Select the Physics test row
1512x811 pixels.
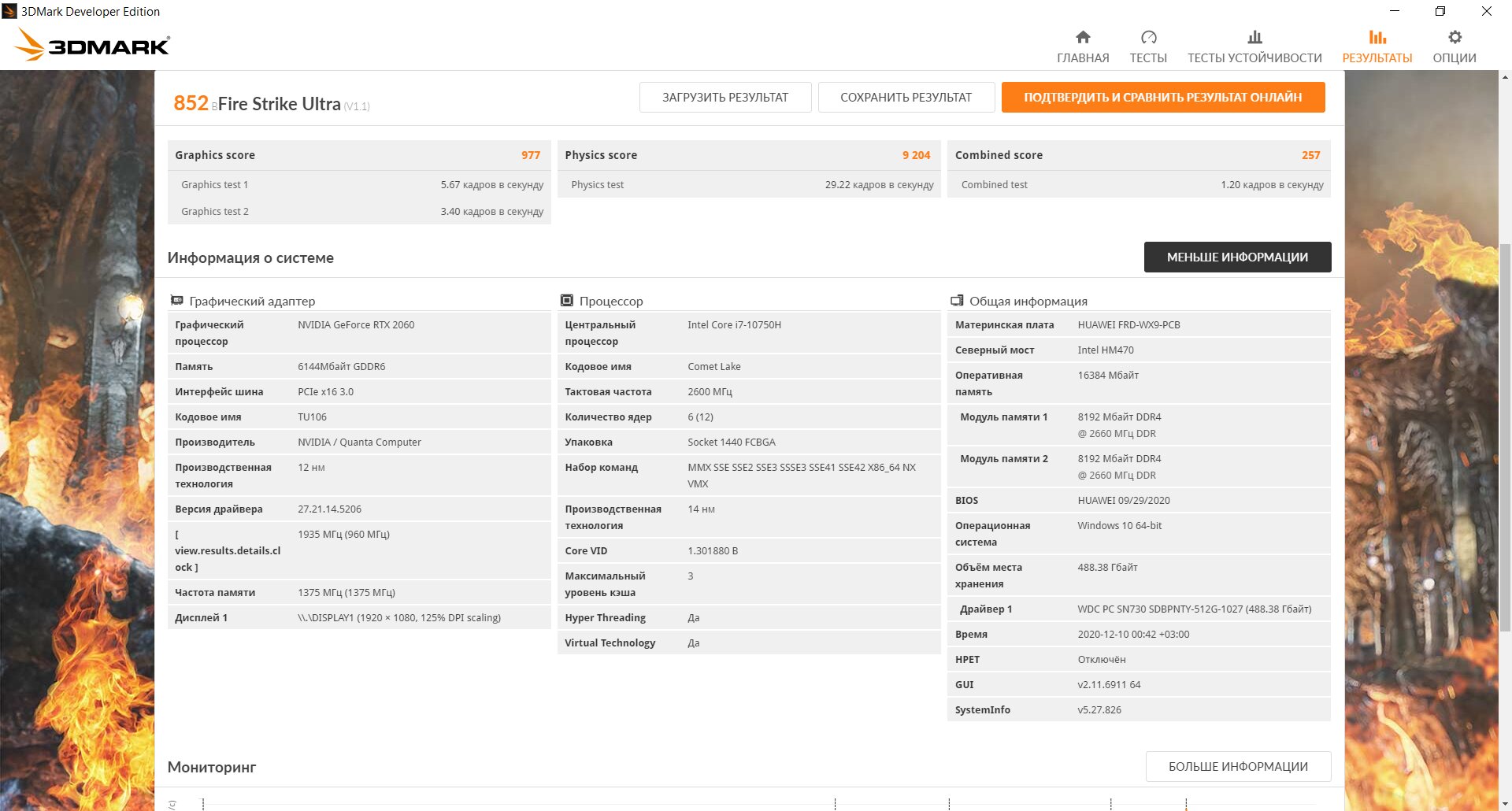[749, 184]
